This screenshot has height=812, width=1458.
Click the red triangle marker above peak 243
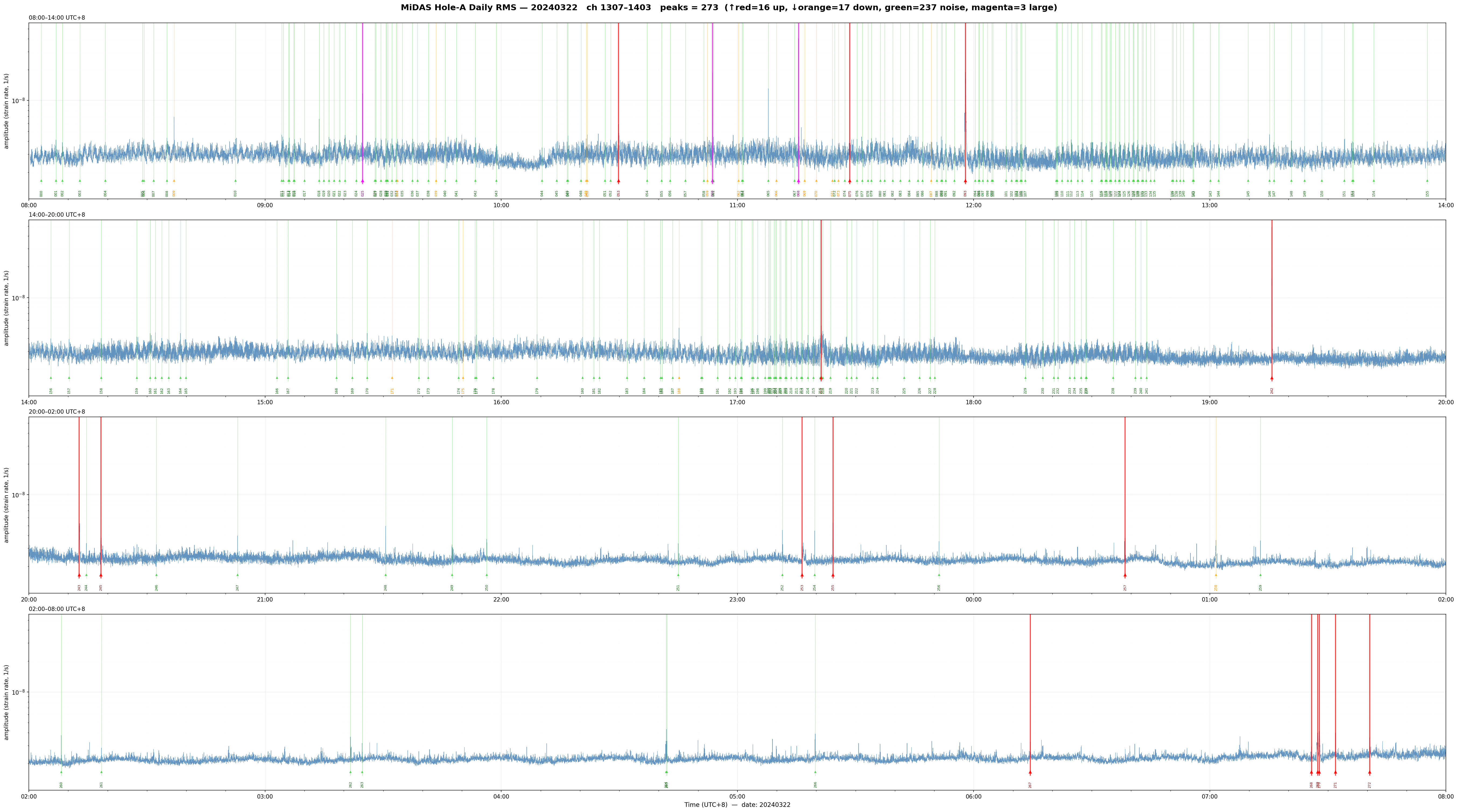[x=79, y=575]
